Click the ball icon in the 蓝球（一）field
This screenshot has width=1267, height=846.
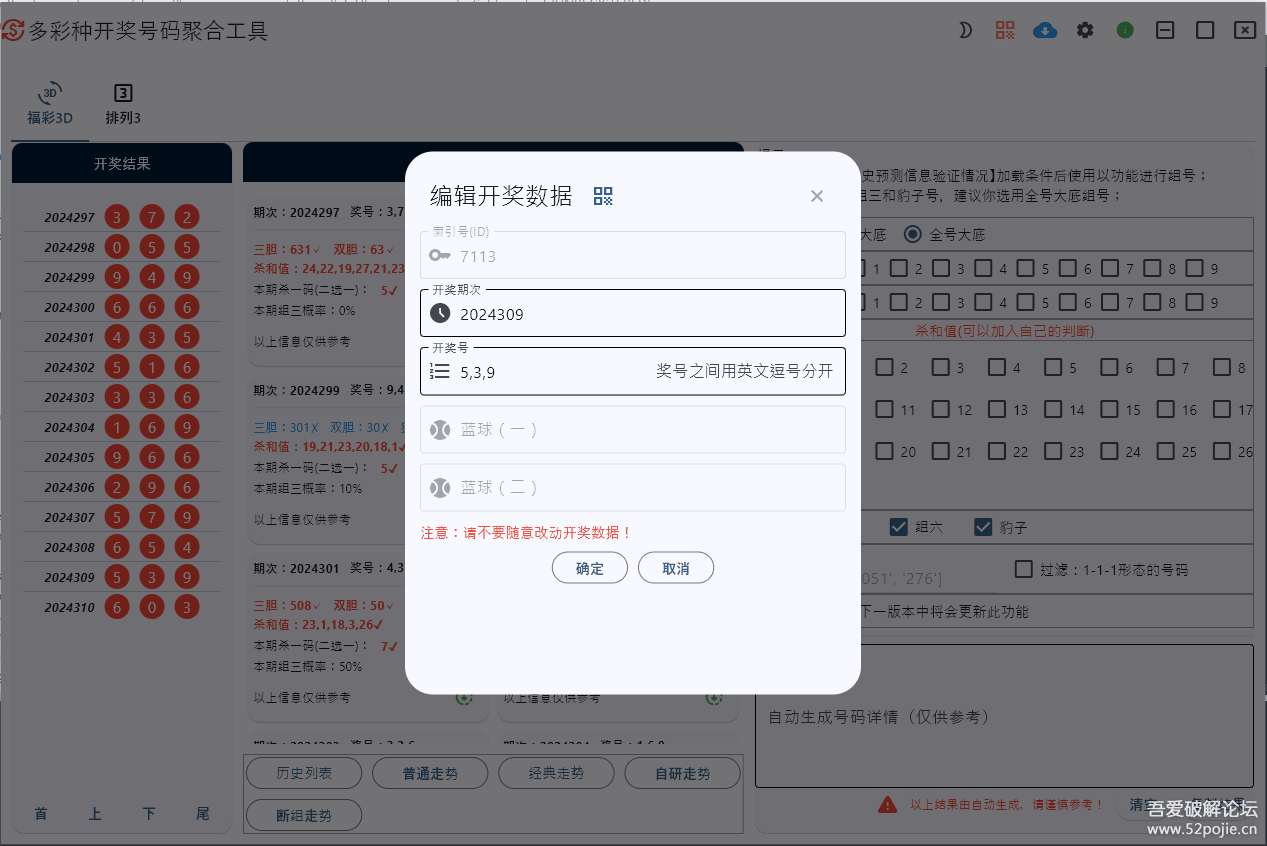point(440,430)
